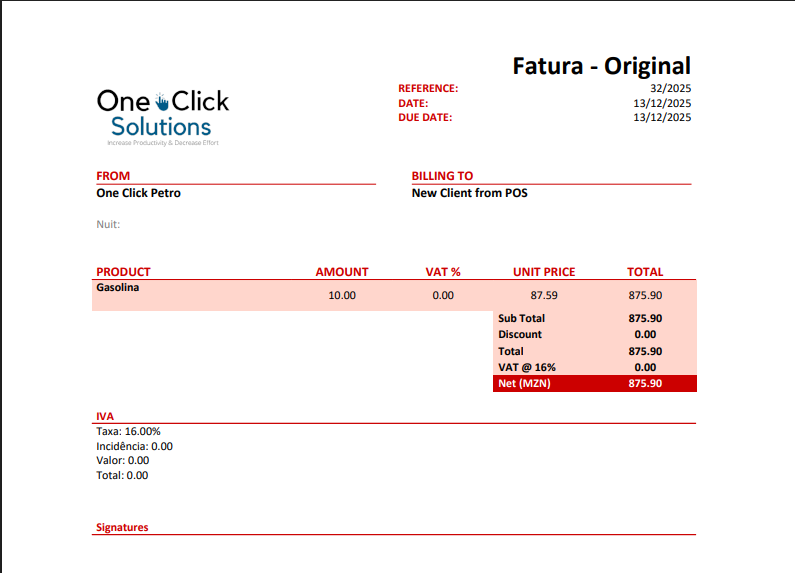
Task: Click the Signatures heading
Action: 122,527
